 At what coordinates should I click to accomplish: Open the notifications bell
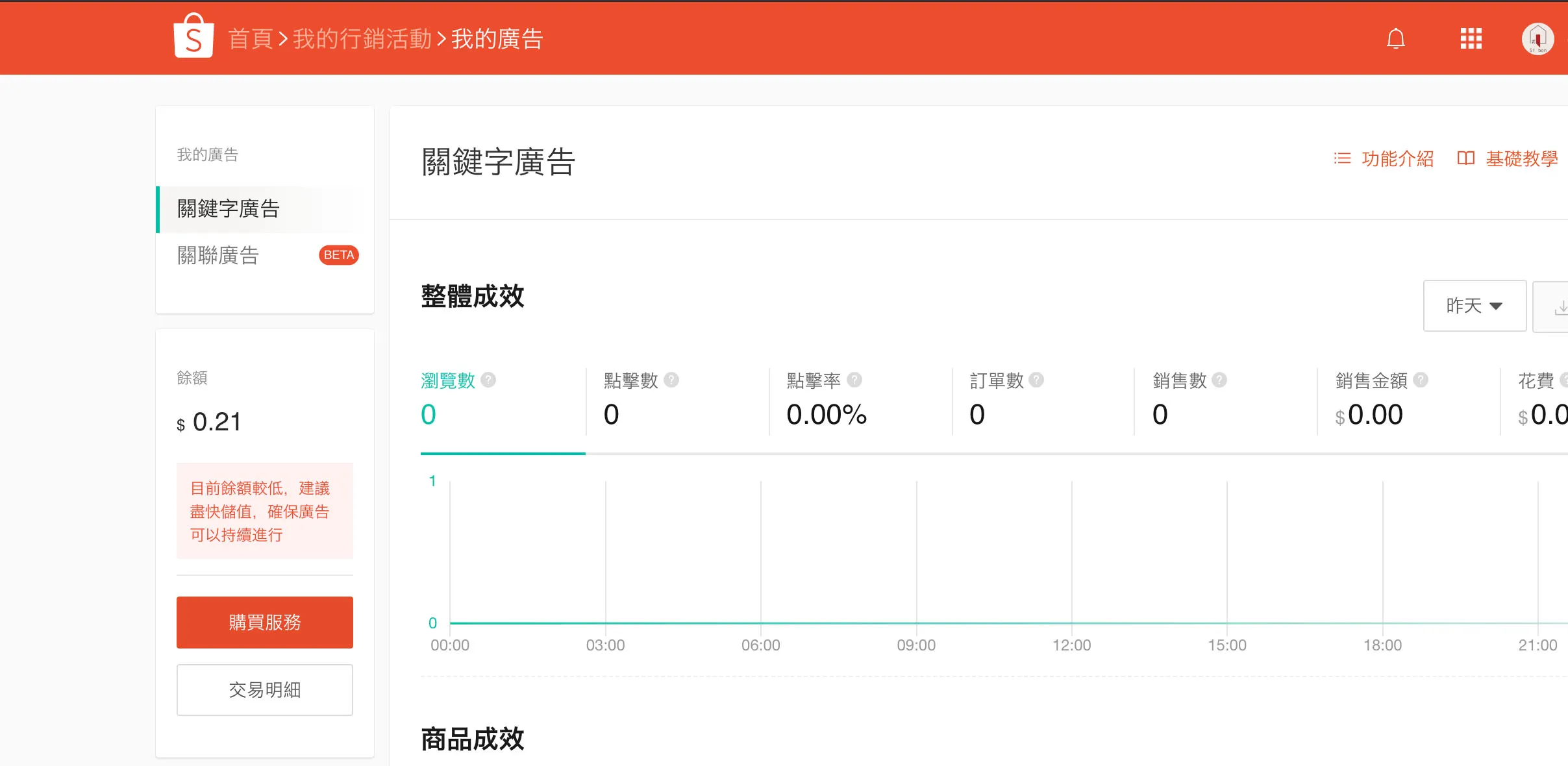coord(1396,39)
